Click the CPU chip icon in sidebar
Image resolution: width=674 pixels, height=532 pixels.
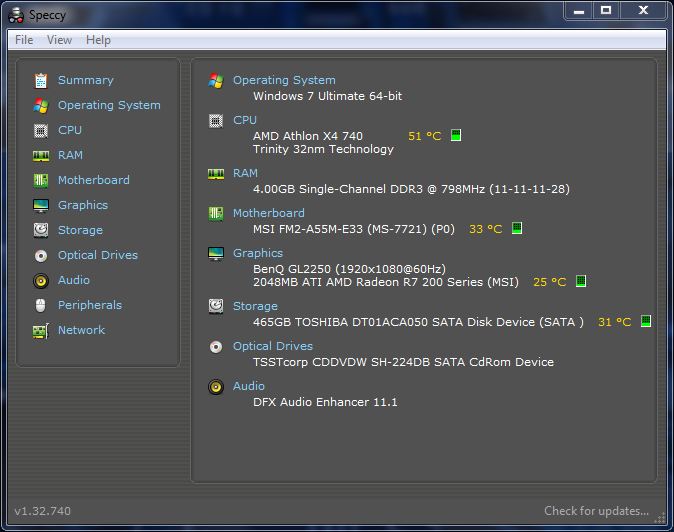pos(41,131)
